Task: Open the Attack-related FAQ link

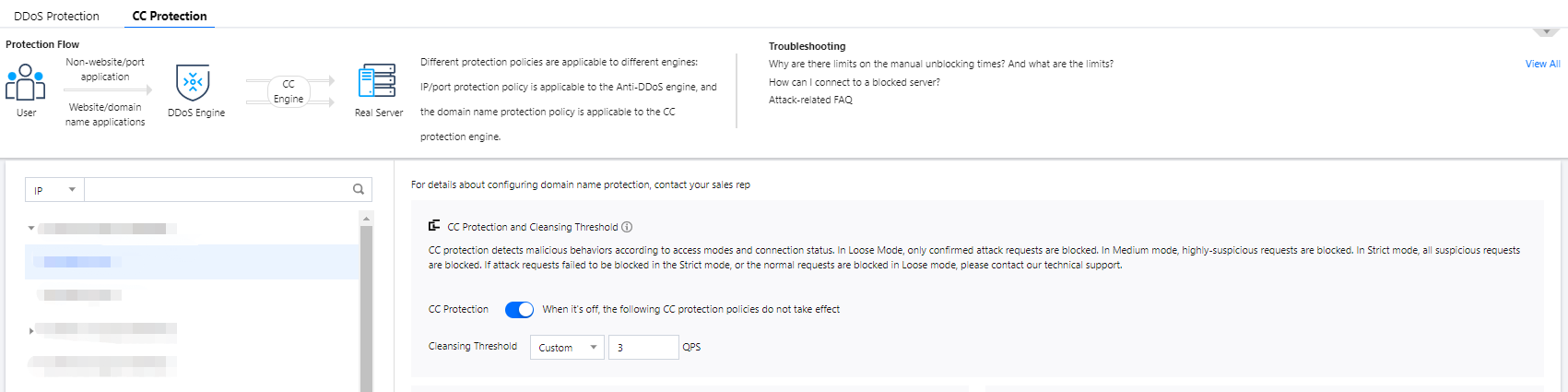Action: pyautogui.click(x=810, y=100)
